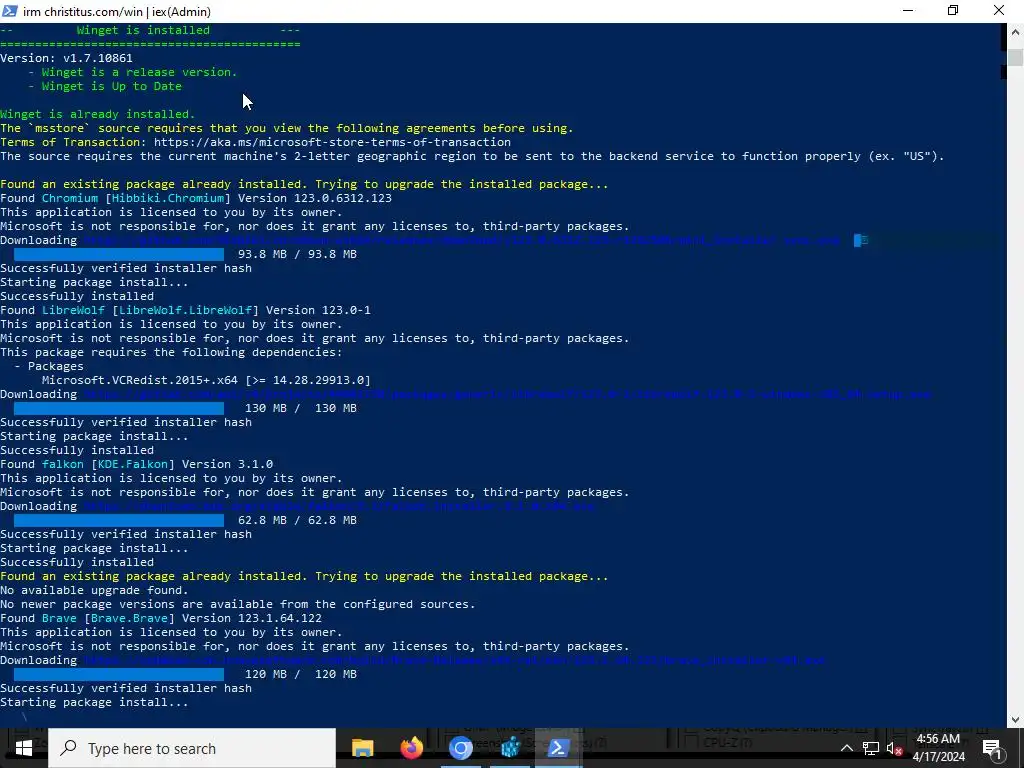Open the Windows Start menu
The image size is (1024, 768).
[24, 748]
